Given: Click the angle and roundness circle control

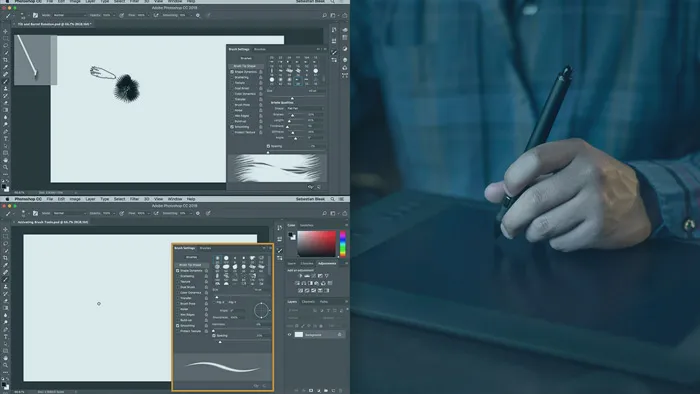Looking at the screenshot, I should 262,310.
